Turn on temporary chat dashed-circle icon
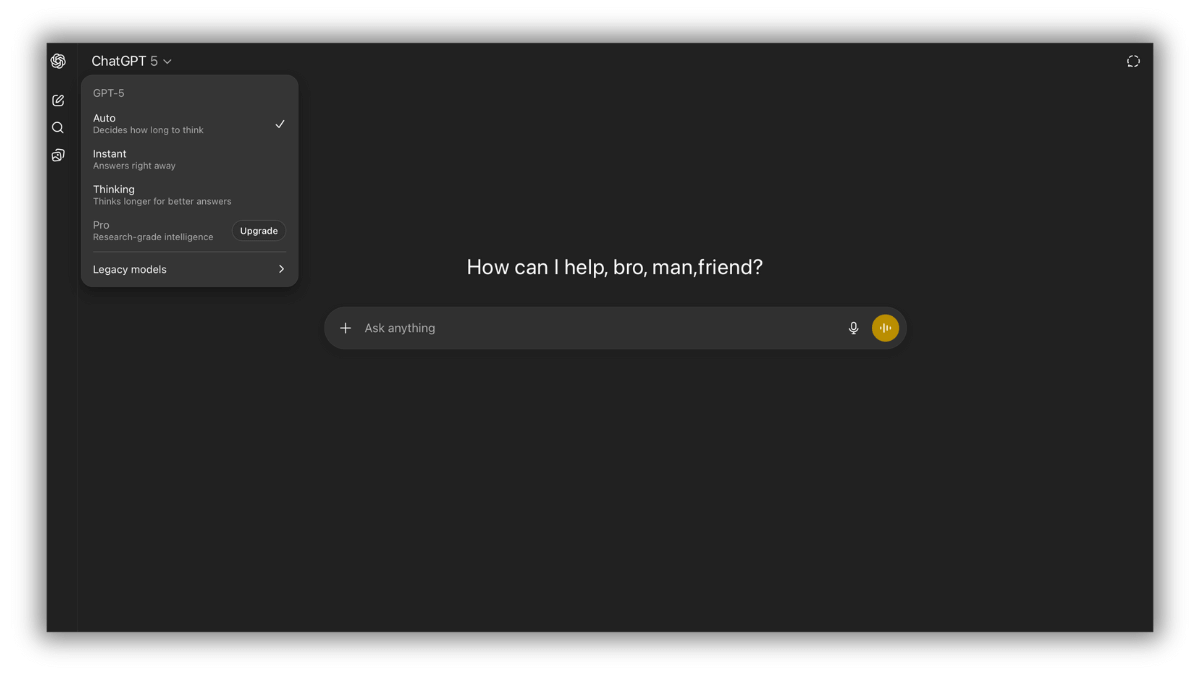The image size is (1200, 675). tap(1133, 61)
